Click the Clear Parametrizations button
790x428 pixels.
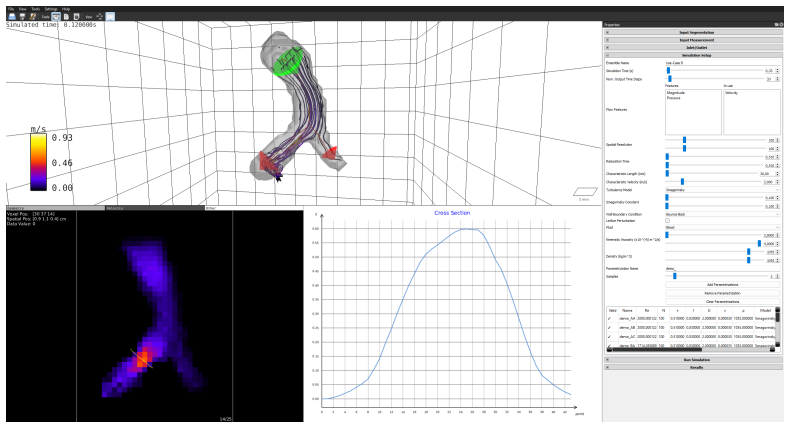click(x=722, y=301)
